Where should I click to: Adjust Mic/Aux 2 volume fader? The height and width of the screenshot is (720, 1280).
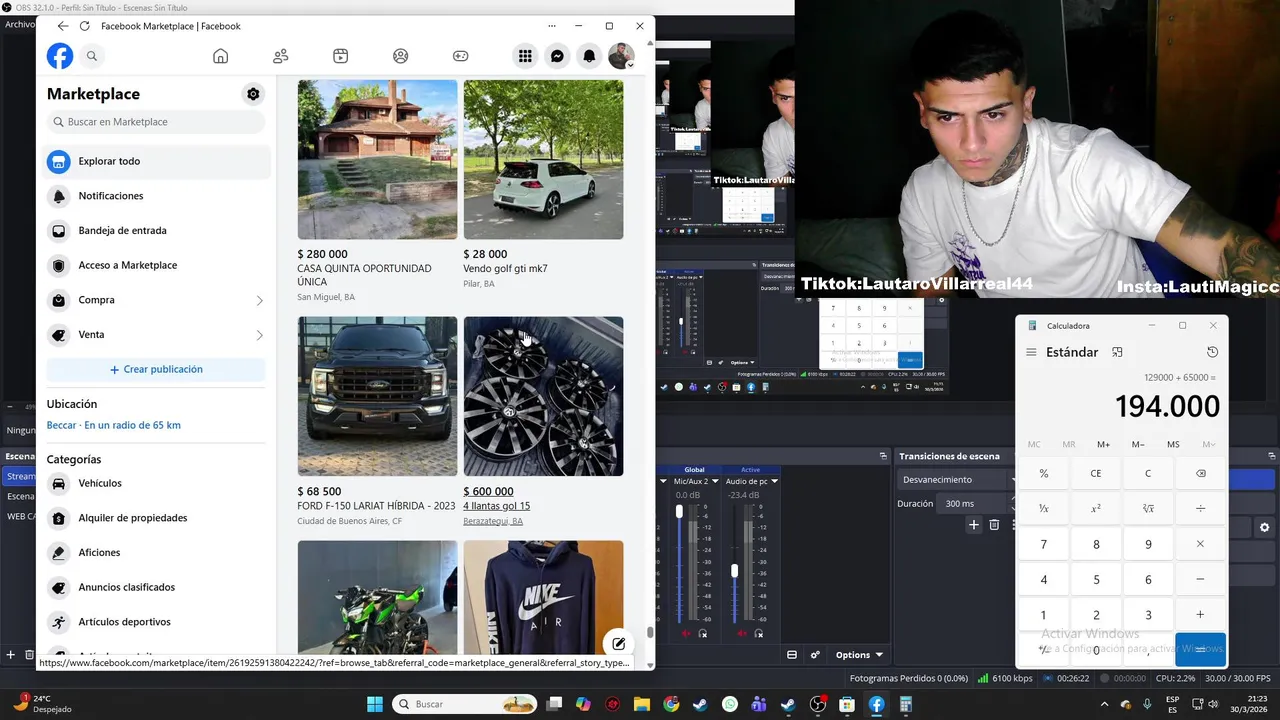click(x=680, y=512)
